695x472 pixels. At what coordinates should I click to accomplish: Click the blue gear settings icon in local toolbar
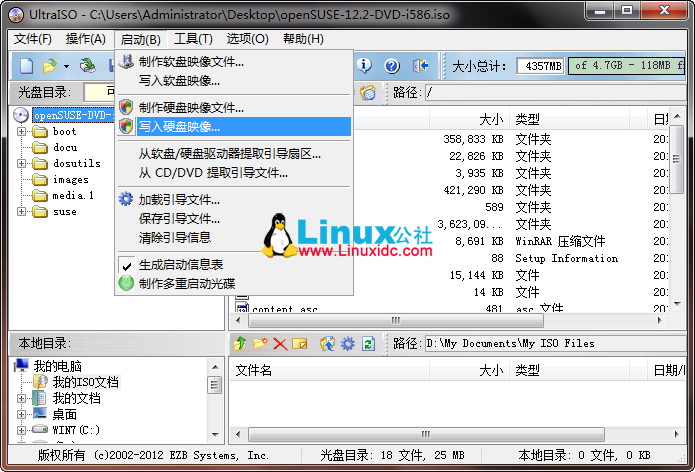[348, 343]
